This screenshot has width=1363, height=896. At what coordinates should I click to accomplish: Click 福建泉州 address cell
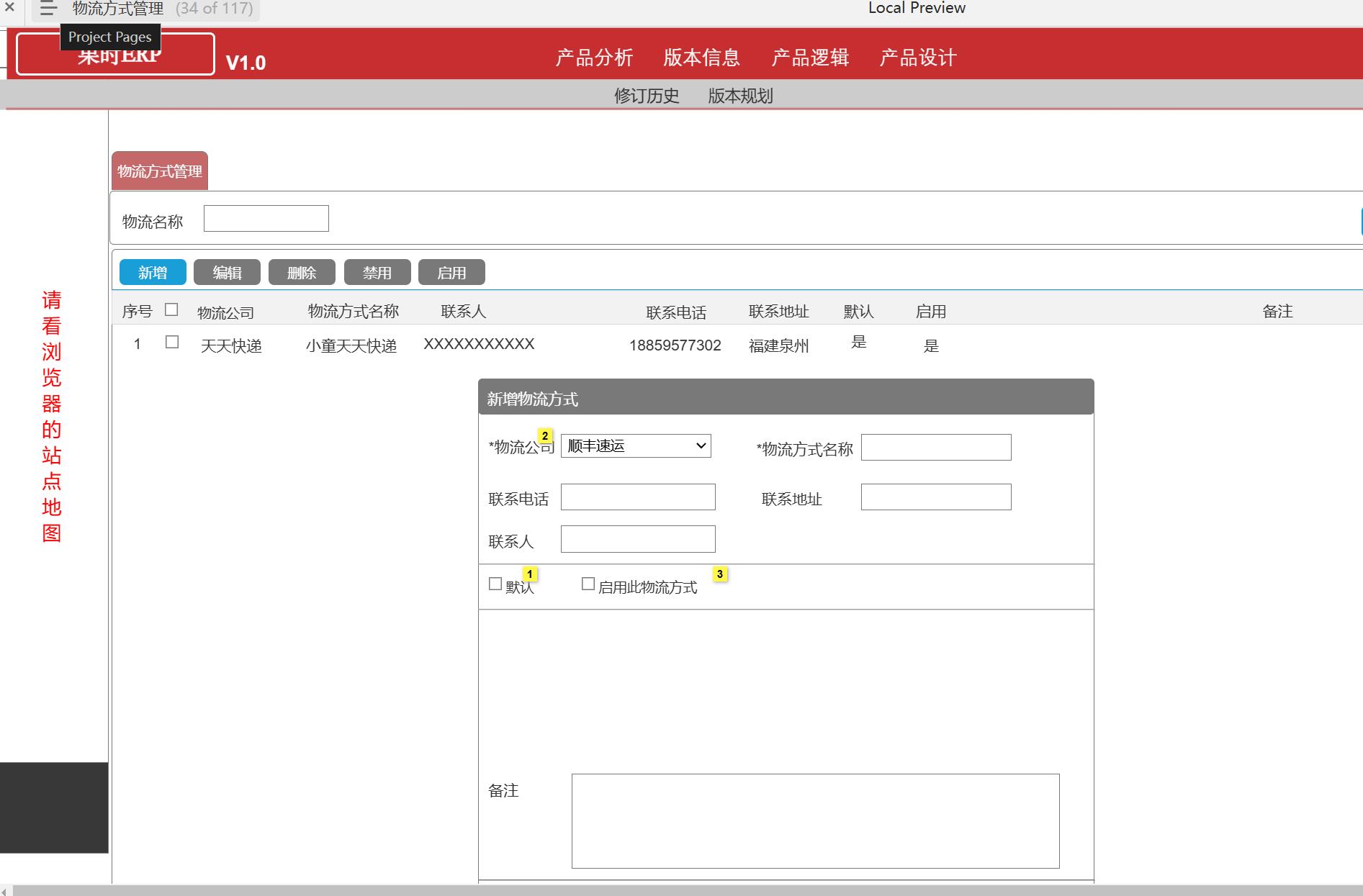click(x=779, y=346)
